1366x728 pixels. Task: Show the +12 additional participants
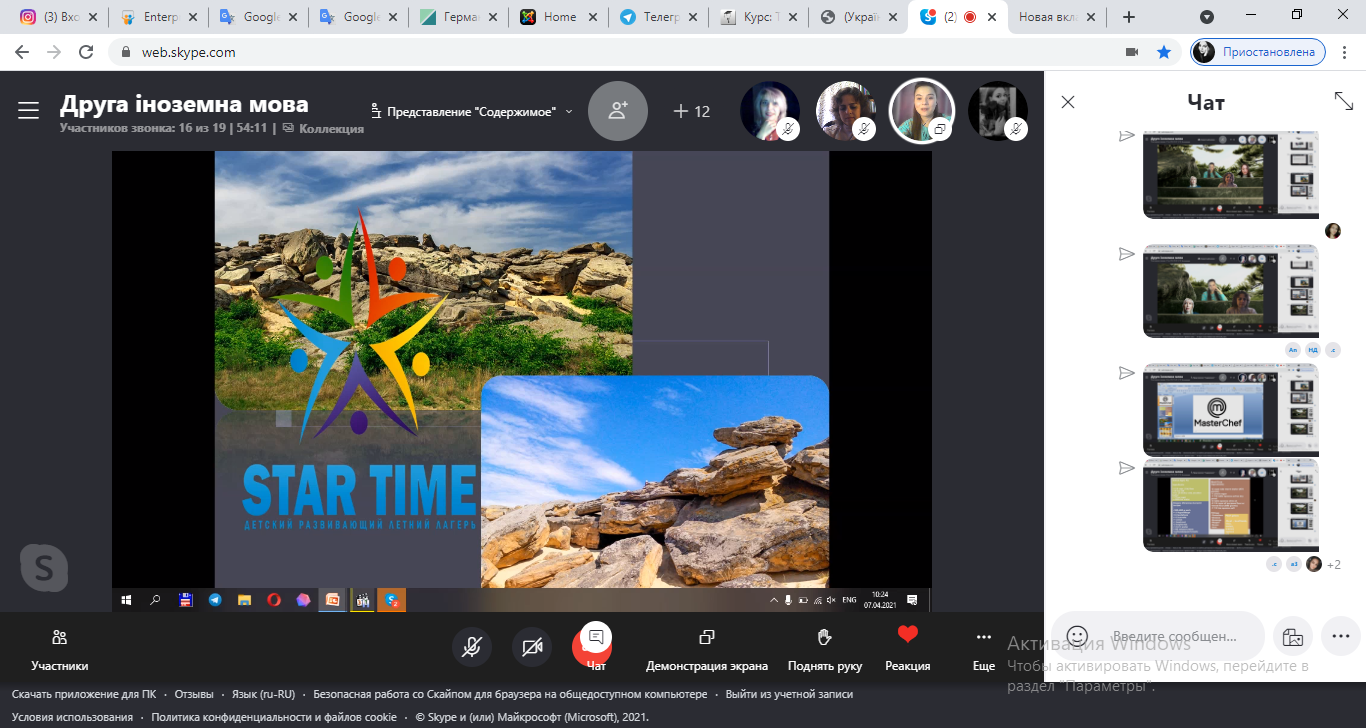(691, 111)
